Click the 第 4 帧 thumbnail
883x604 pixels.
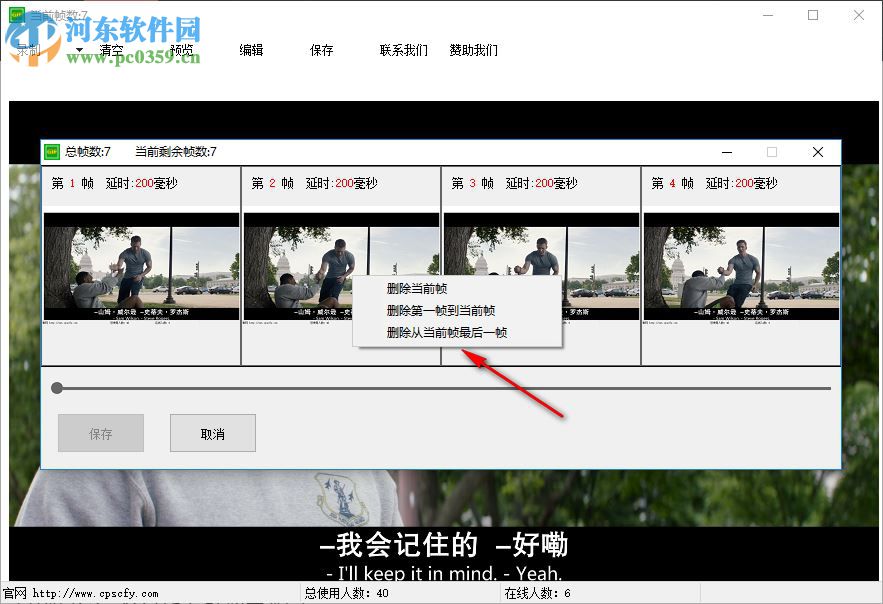740,268
